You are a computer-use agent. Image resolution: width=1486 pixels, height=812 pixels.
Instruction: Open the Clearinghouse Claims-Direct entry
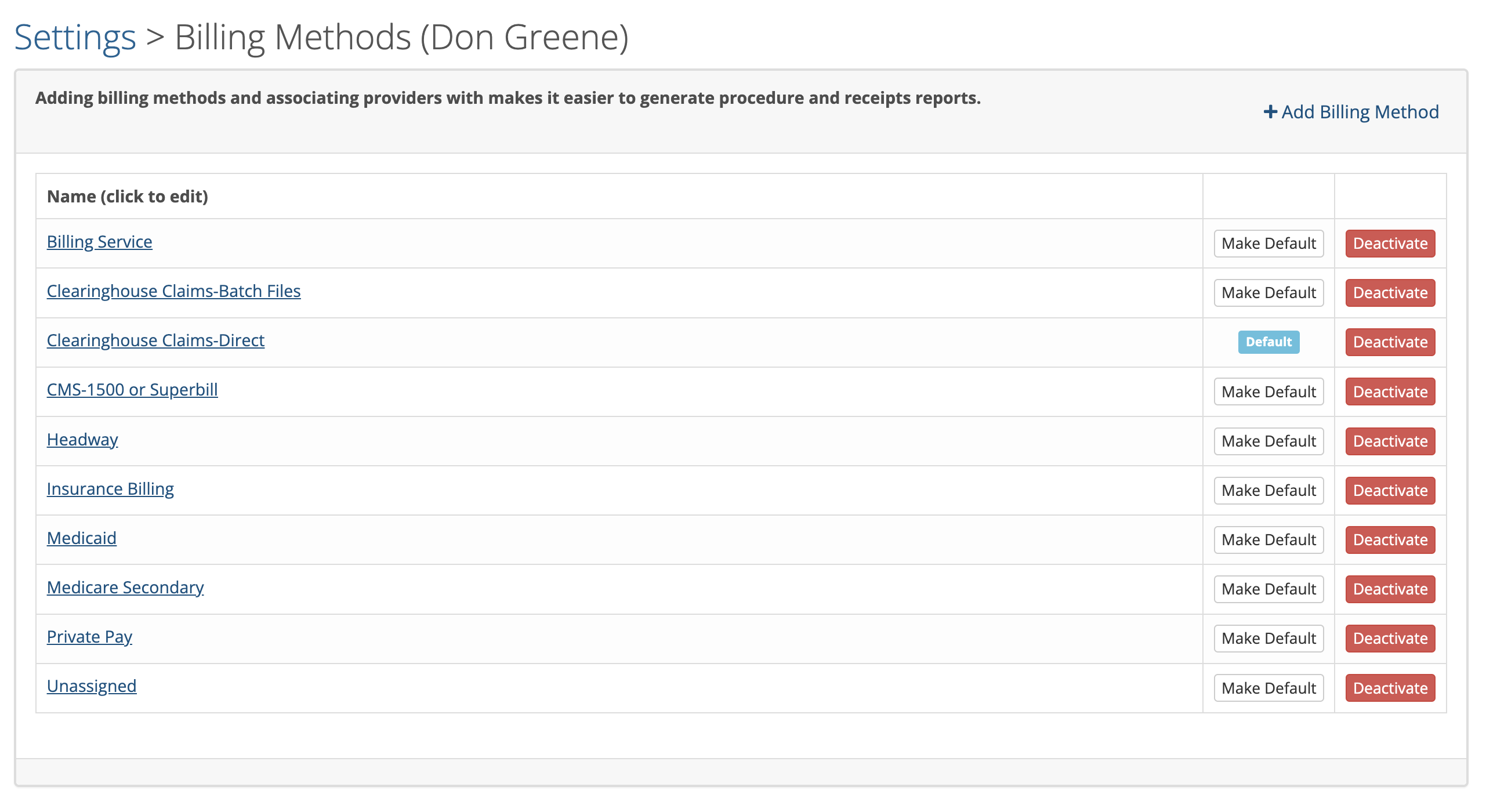[x=155, y=340]
